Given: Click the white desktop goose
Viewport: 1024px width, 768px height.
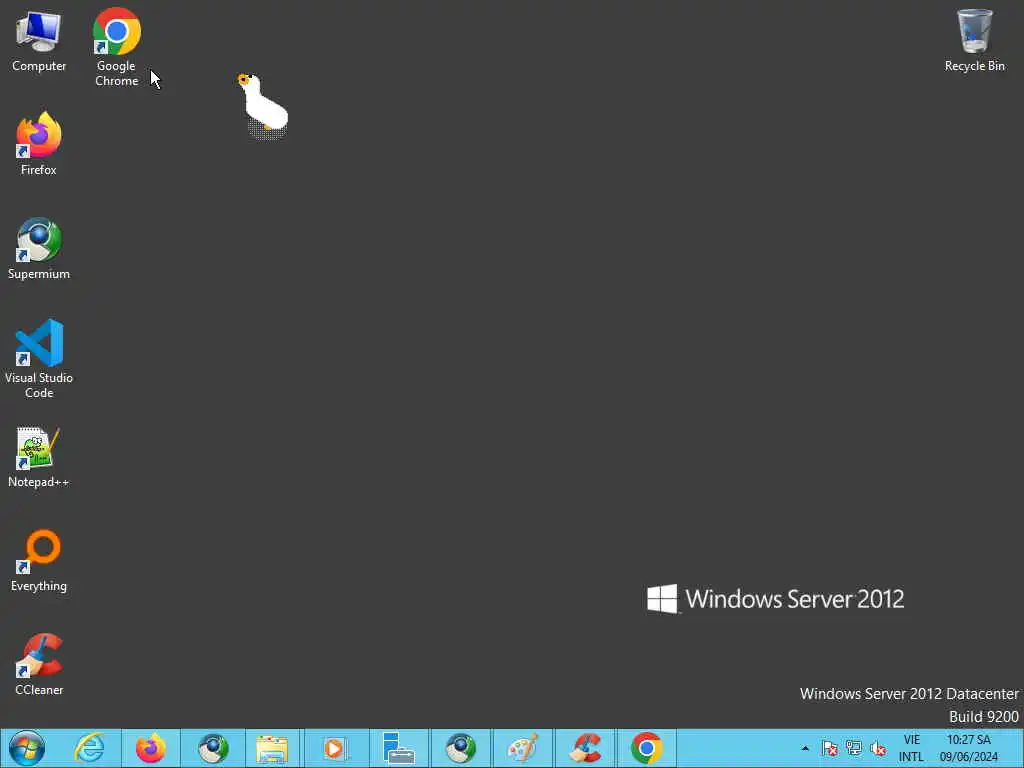Looking at the screenshot, I should 263,104.
